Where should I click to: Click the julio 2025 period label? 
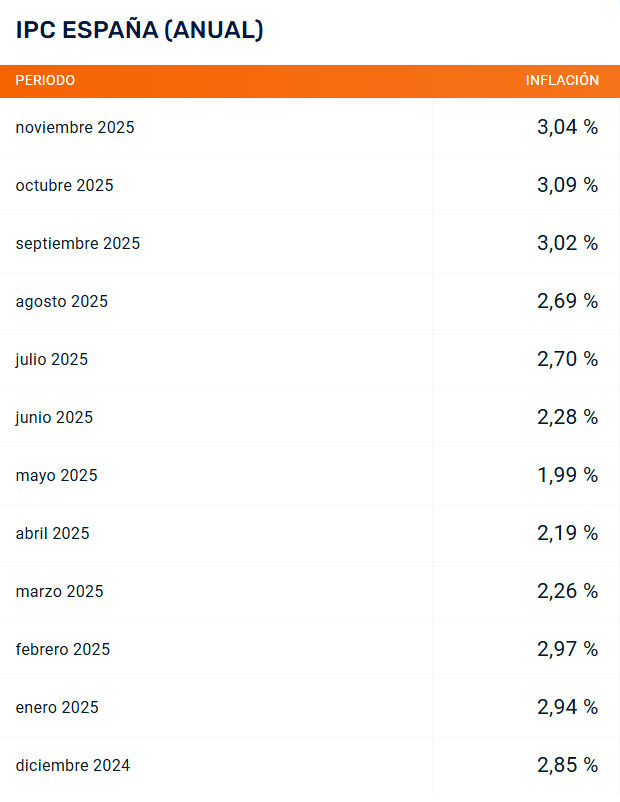[52, 360]
